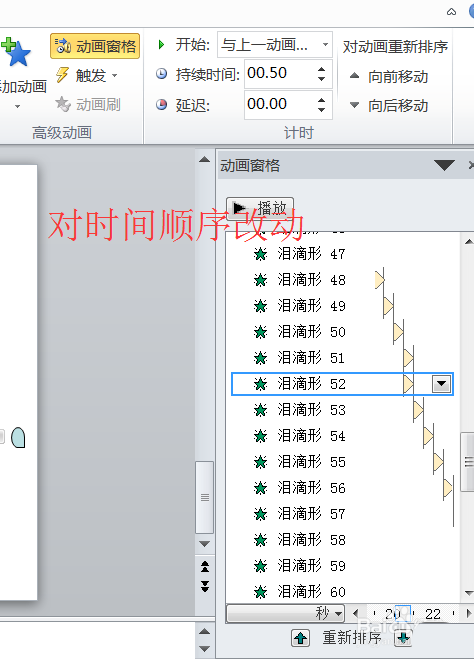Screen dimensions: 474x659
Task: Click the 播放 Play button
Action: [260, 208]
